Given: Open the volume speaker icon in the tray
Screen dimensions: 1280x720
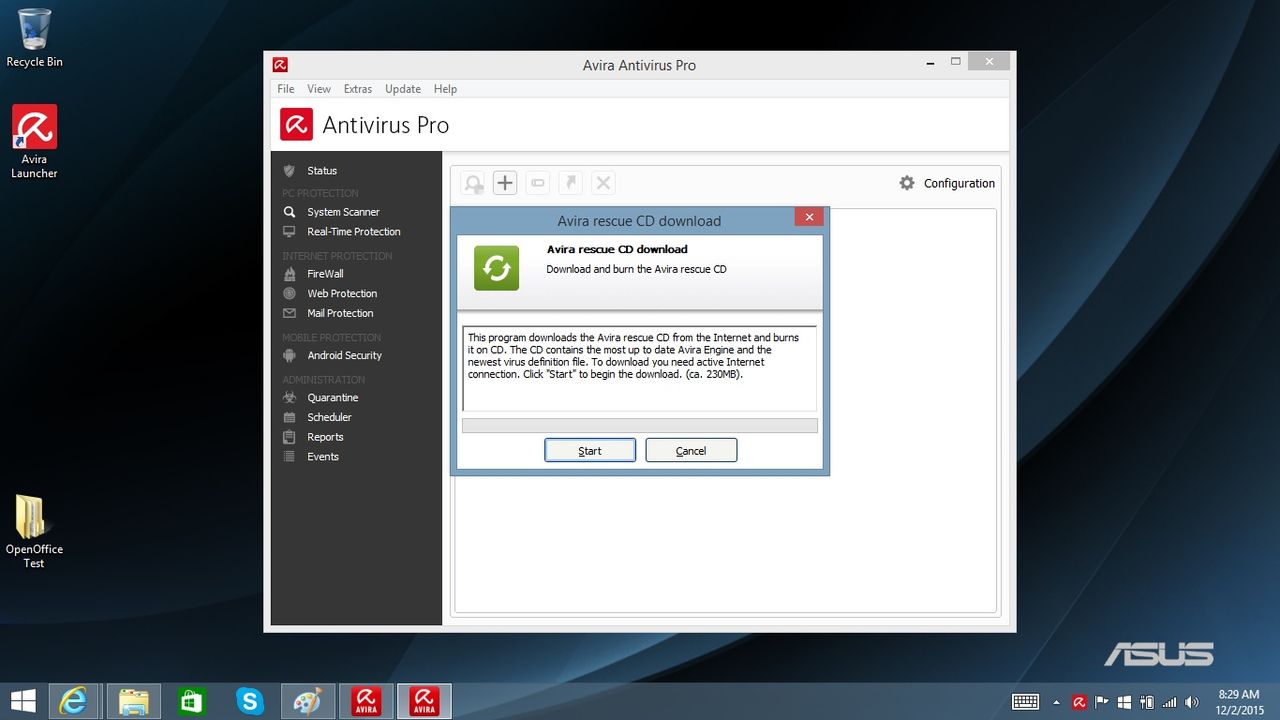Looking at the screenshot, I should click(x=1191, y=702).
